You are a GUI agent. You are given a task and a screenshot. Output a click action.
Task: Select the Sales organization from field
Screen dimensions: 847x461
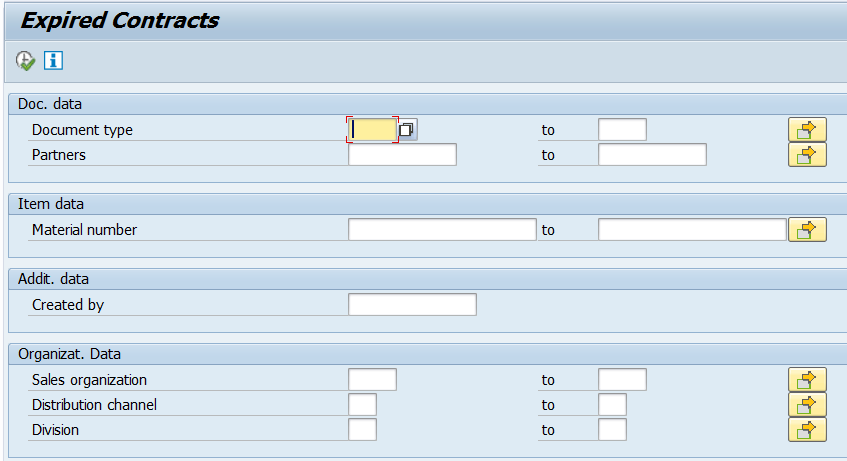coord(372,380)
